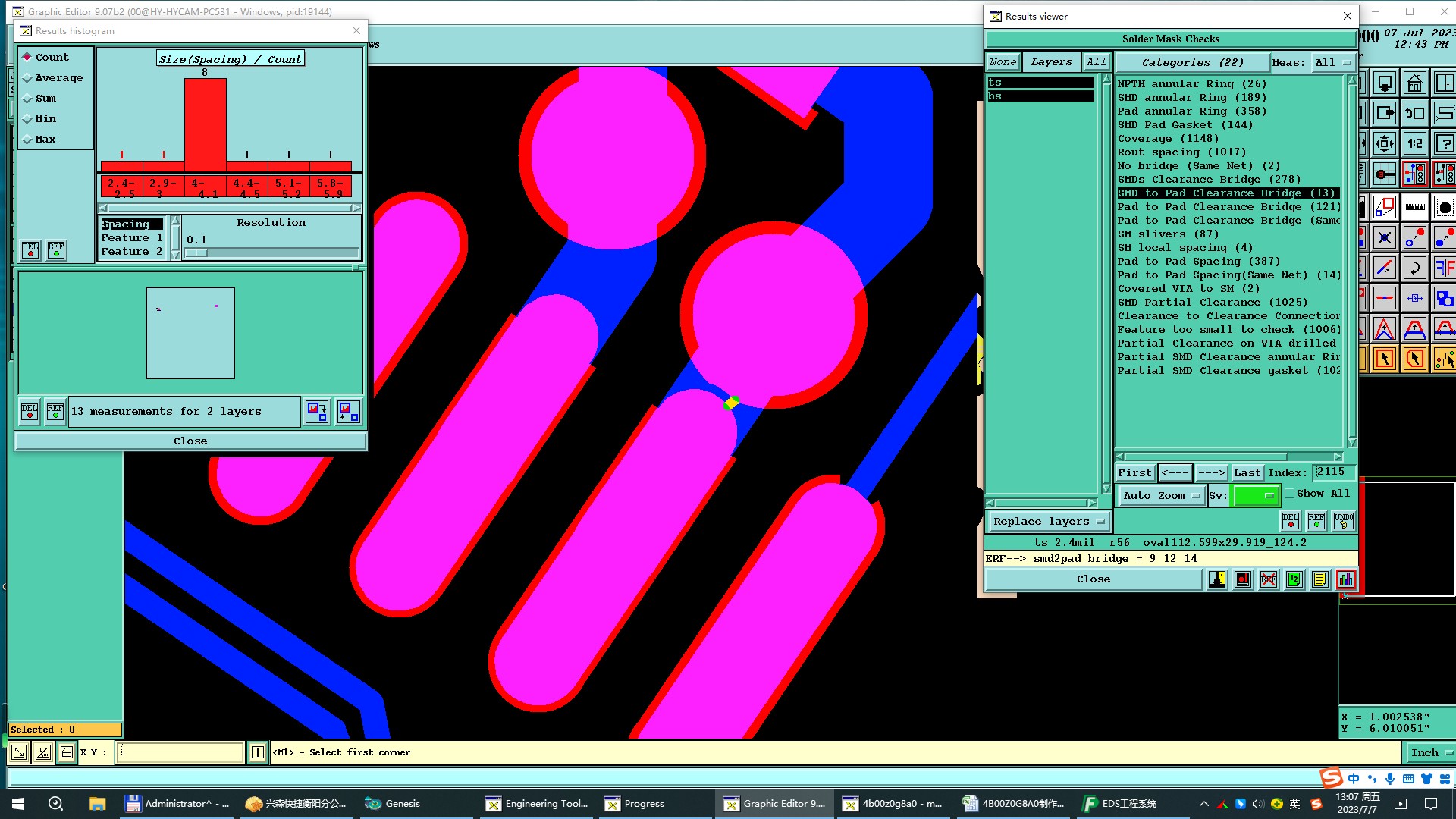The height and width of the screenshot is (819, 1456).
Task: Click the Last navigation button
Action: coord(1247,472)
